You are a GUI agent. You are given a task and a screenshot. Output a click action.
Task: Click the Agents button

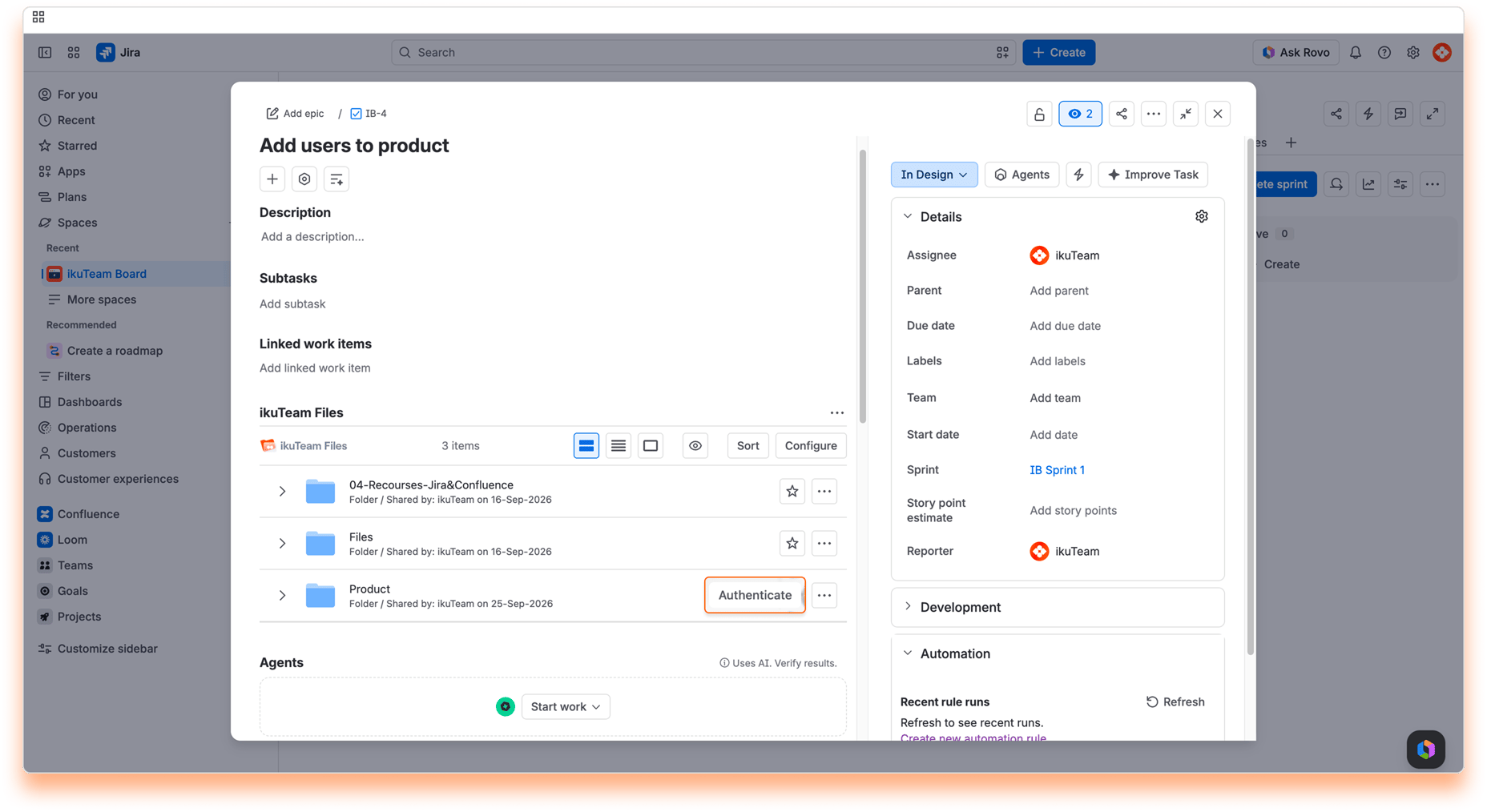pos(1022,175)
